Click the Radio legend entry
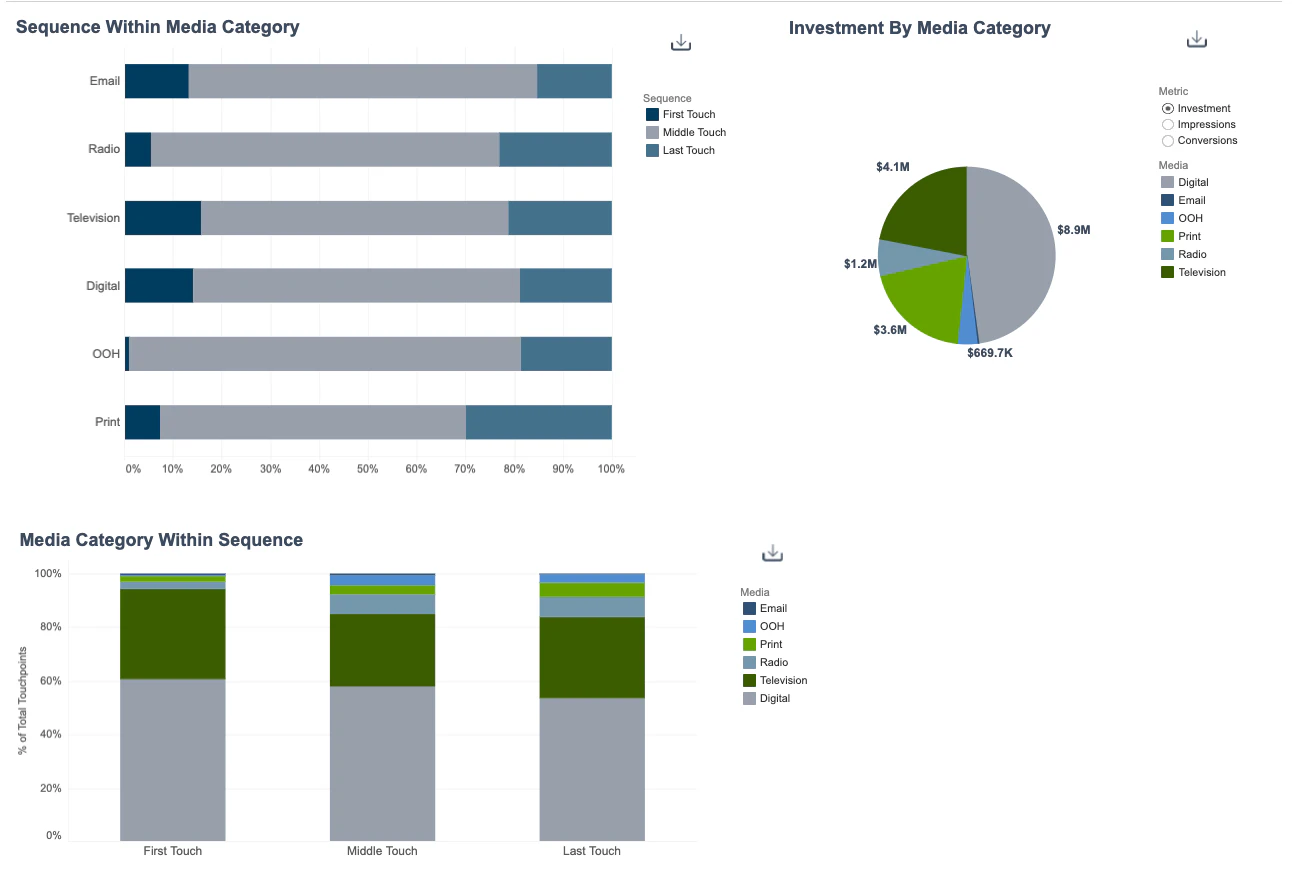The image size is (1293, 882). click(x=1166, y=254)
